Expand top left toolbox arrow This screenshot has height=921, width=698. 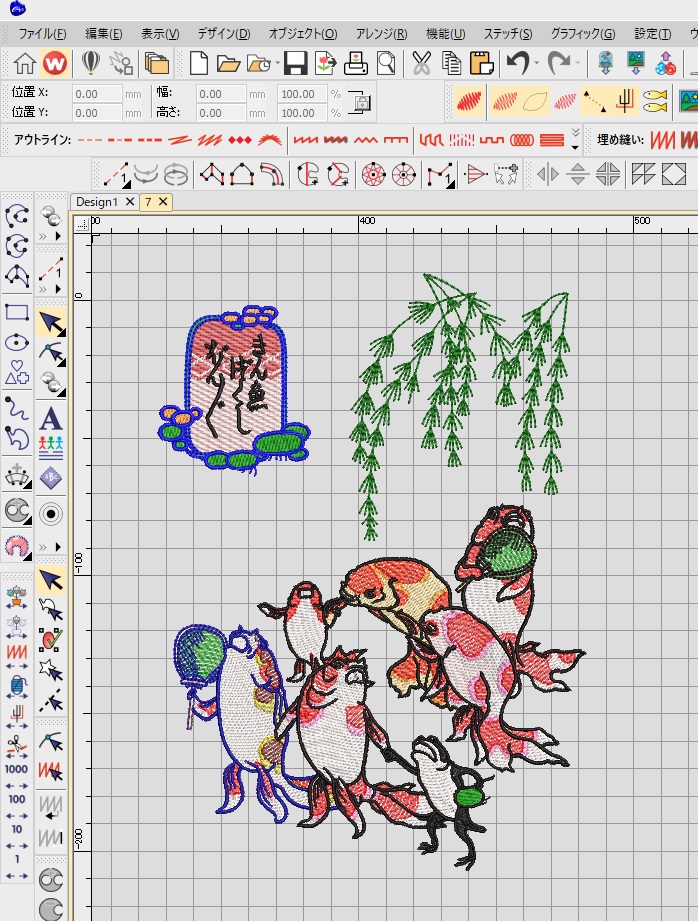pos(58,236)
